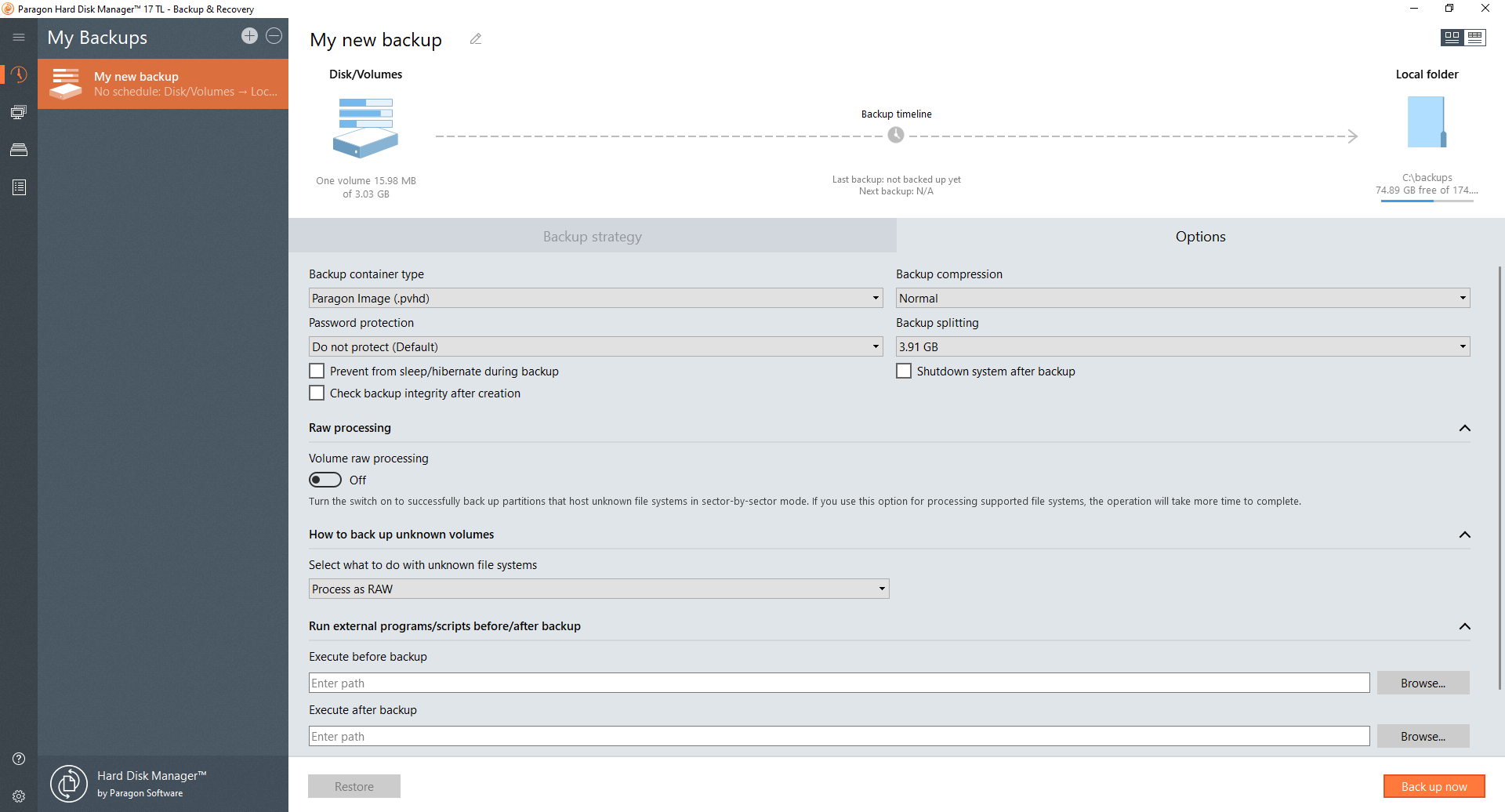The image size is (1505, 812).
Task: Turn on Volume raw processing switch
Action: click(x=325, y=480)
